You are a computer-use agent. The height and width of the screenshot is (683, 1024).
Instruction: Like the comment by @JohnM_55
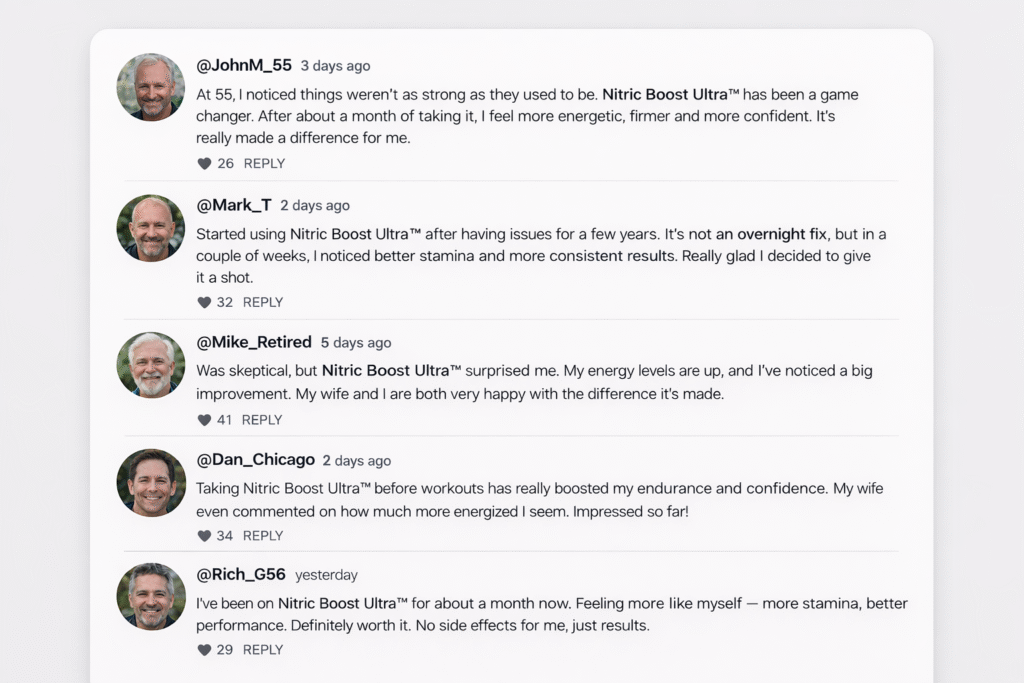tap(204, 164)
